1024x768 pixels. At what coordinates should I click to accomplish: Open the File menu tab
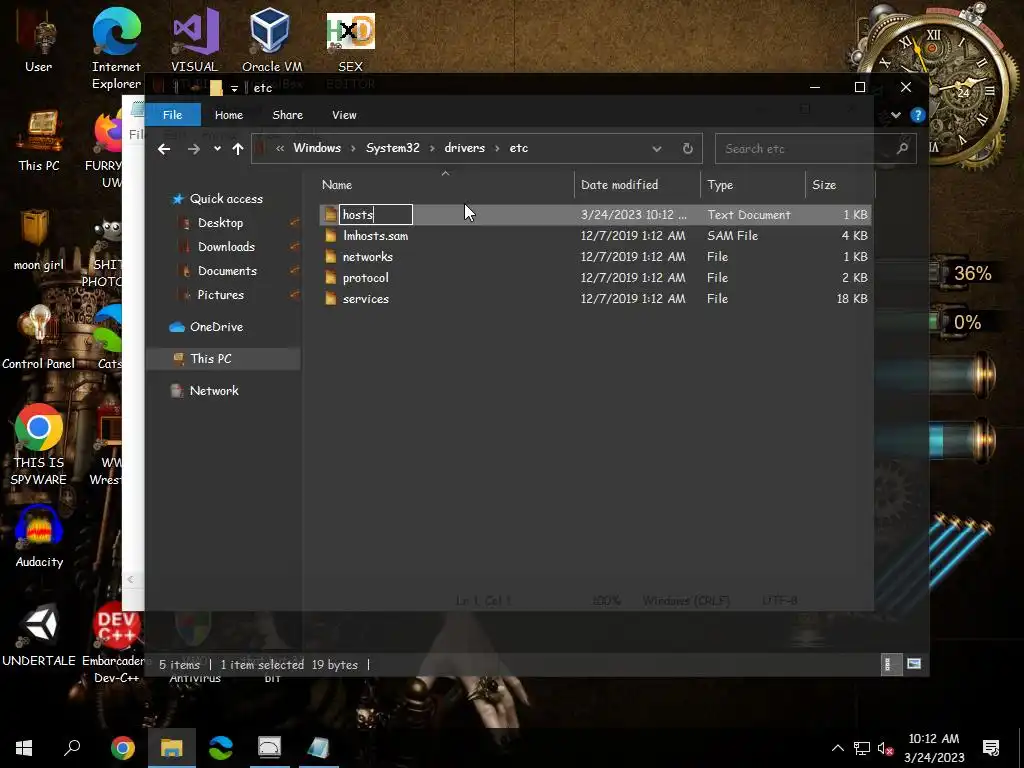172,115
